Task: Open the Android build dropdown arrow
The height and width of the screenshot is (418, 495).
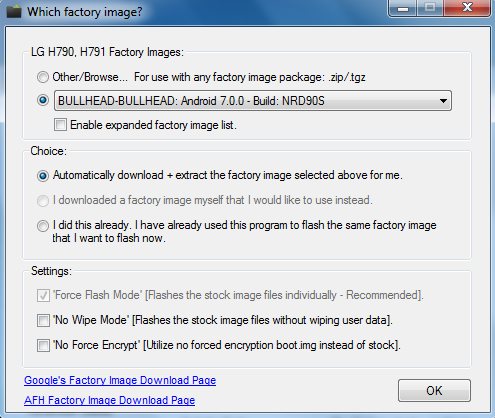Action: [443, 101]
